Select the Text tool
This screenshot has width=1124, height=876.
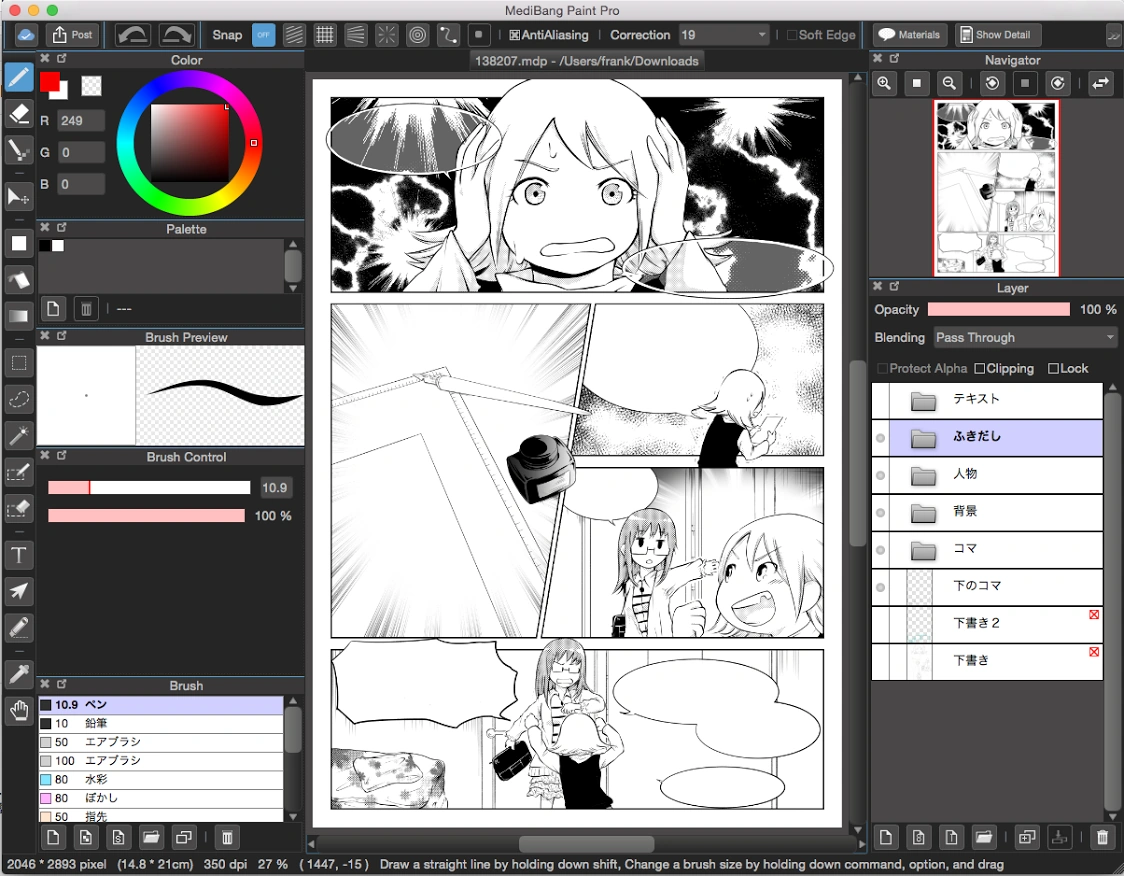coord(19,555)
